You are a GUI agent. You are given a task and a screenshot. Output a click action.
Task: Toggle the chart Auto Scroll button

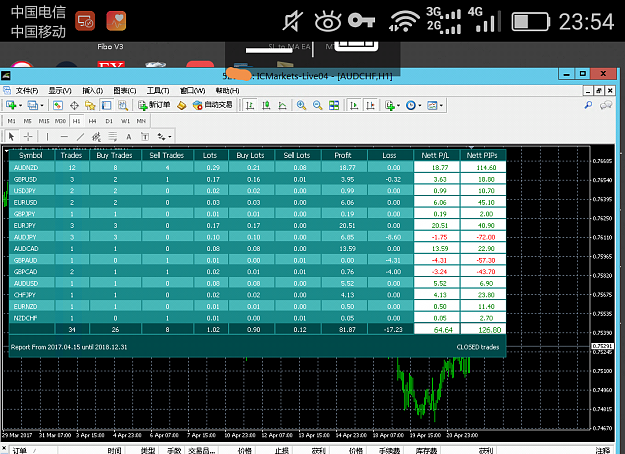[354, 105]
